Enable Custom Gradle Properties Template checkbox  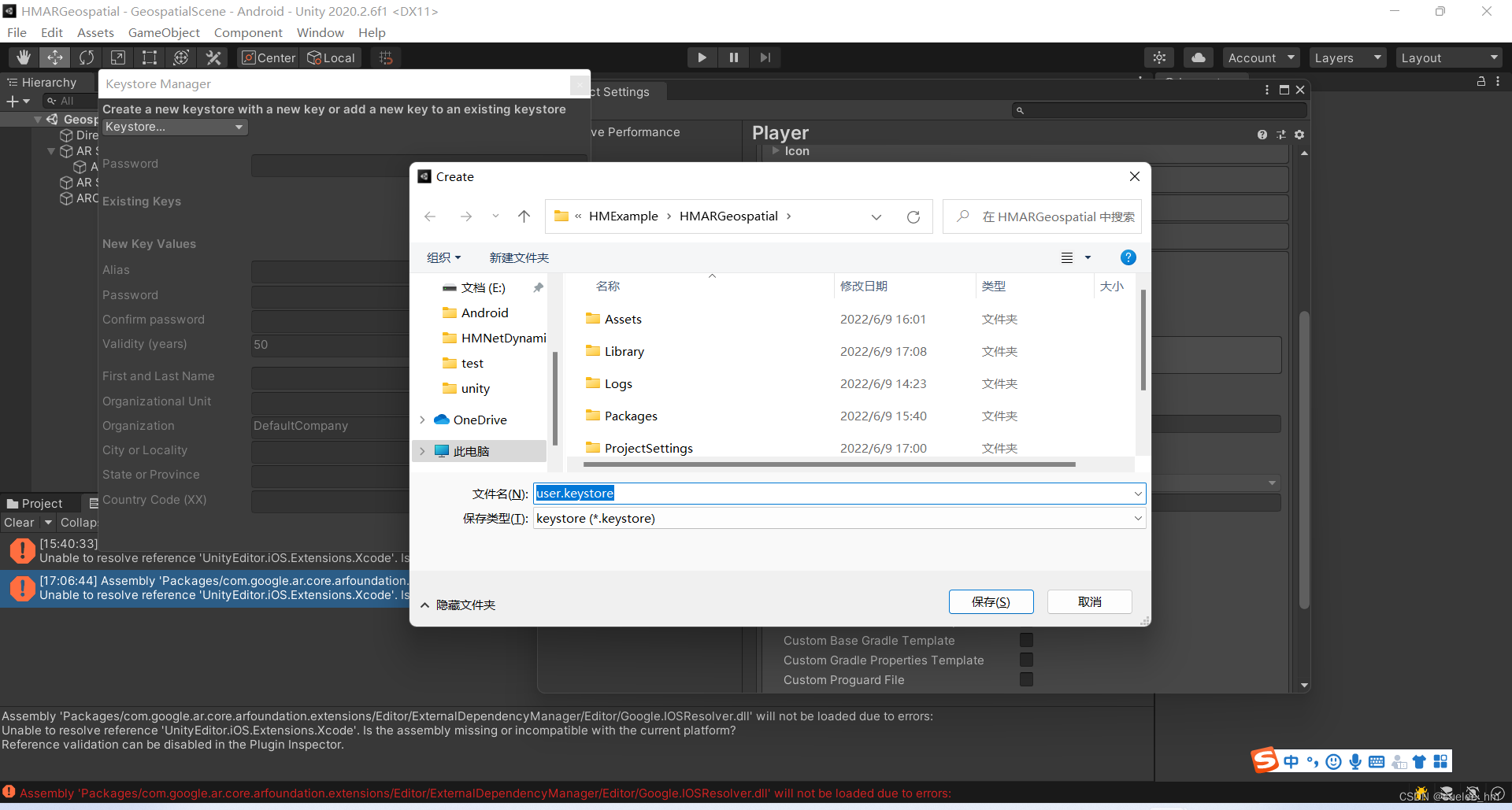click(x=1026, y=660)
